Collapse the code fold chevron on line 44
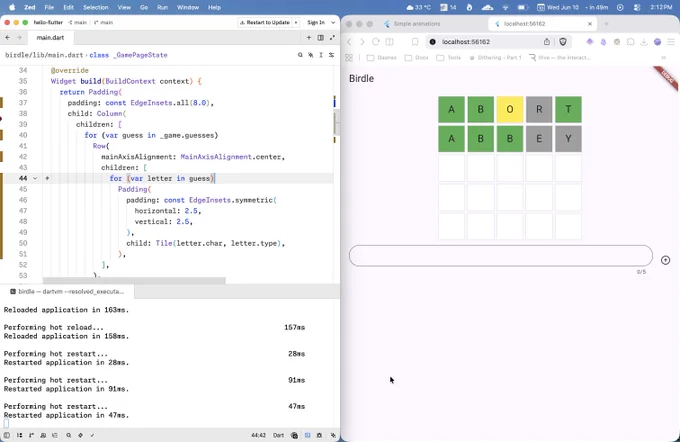The width and height of the screenshot is (680, 442). tap(35, 178)
